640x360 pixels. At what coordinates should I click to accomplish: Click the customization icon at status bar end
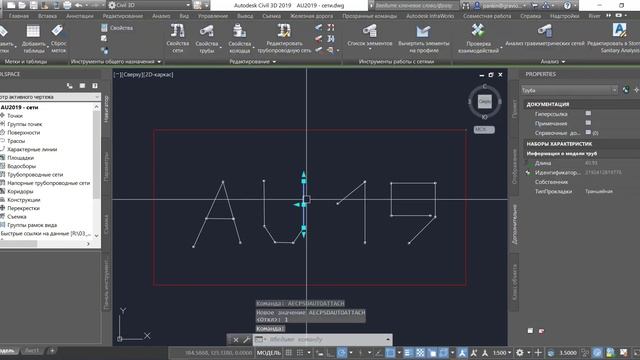636,353
